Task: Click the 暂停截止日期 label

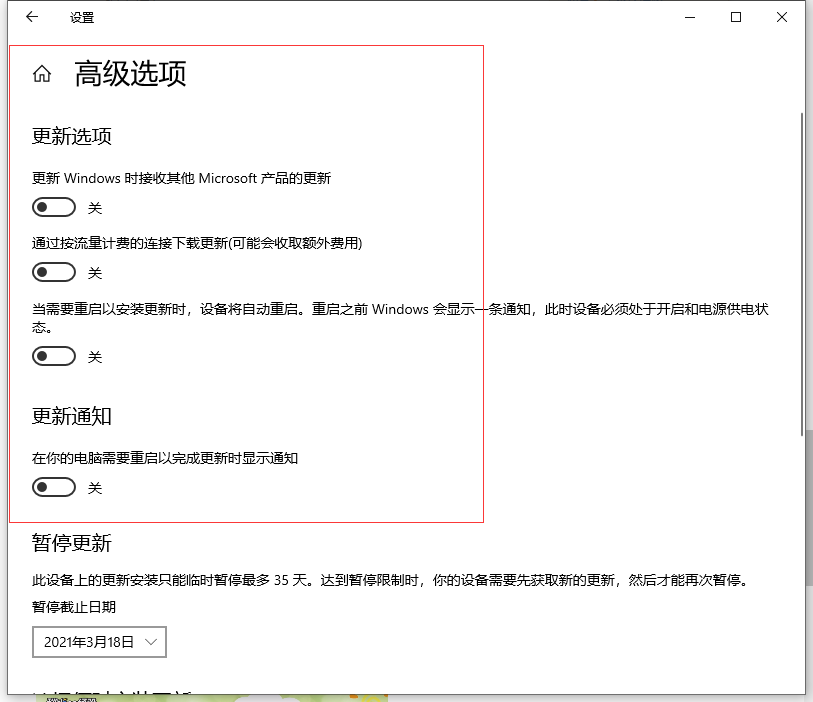Action: (74, 606)
